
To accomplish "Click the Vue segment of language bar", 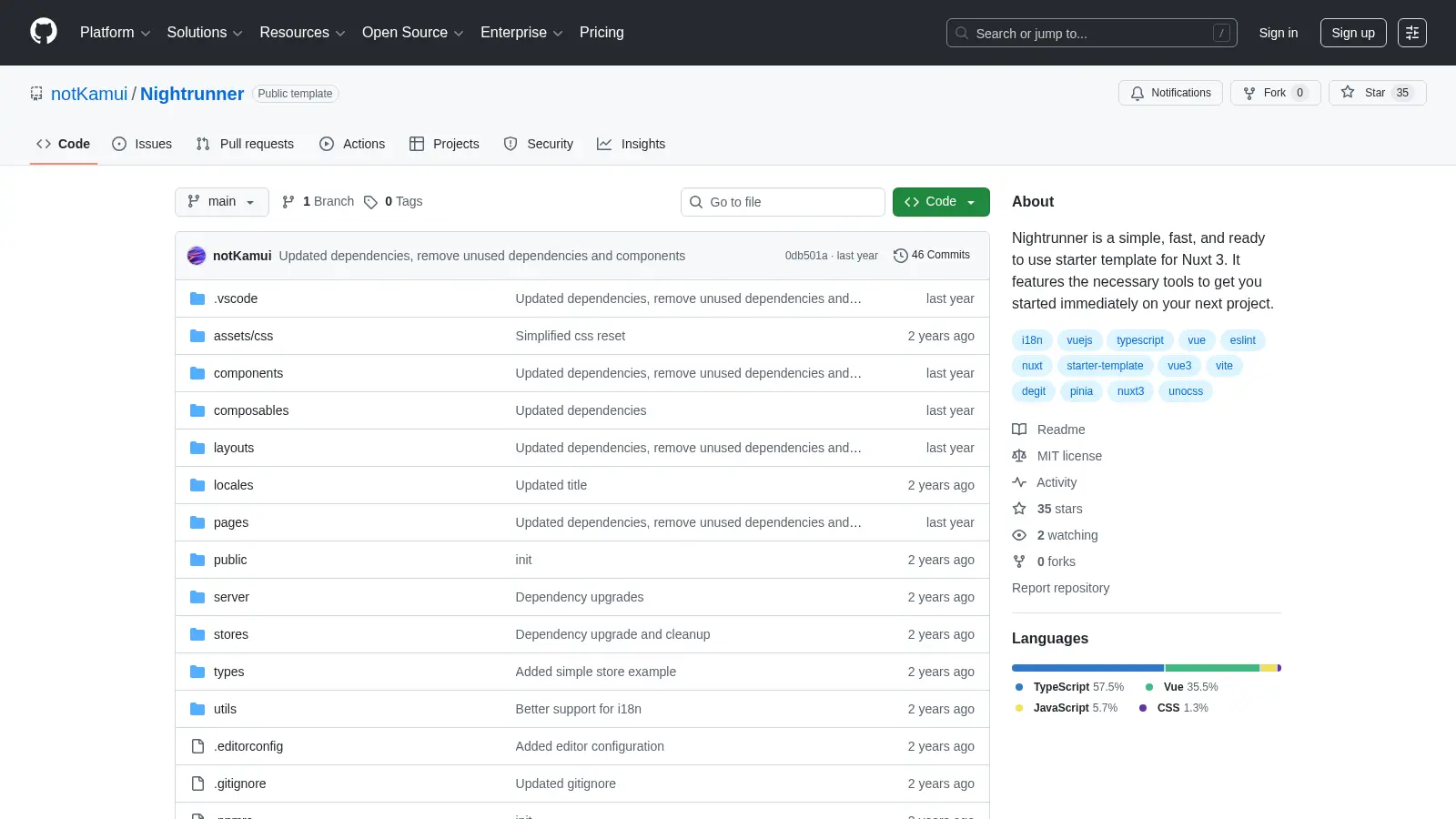I will coord(1212,668).
